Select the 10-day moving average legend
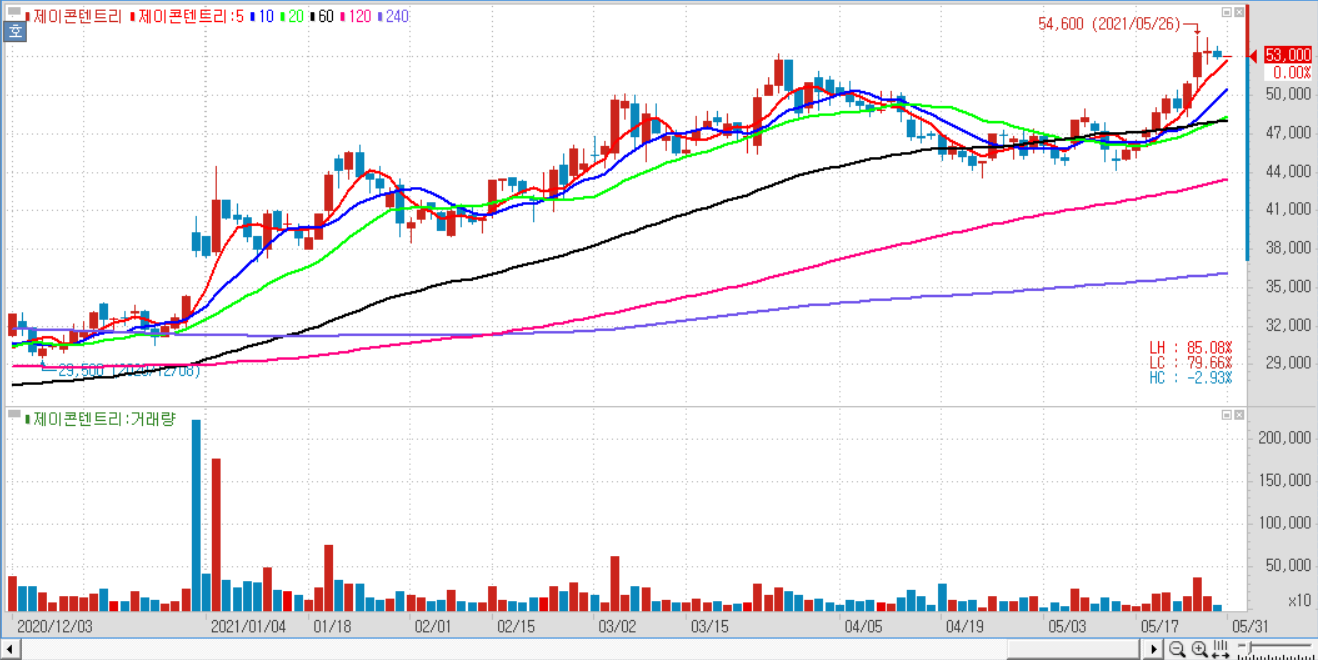The width and height of the screenshot is (1318, 660). [262, 16]
